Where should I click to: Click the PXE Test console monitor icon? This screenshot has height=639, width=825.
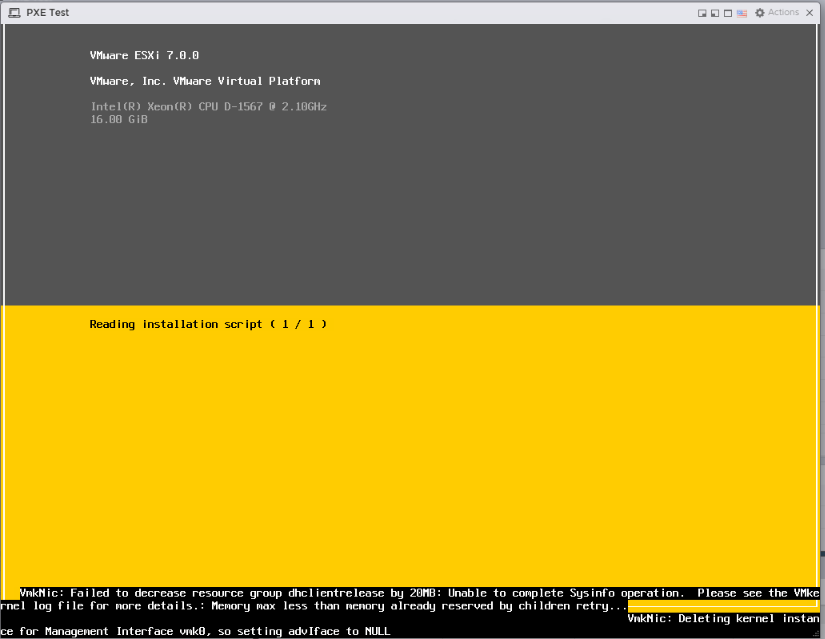[14, 13]
